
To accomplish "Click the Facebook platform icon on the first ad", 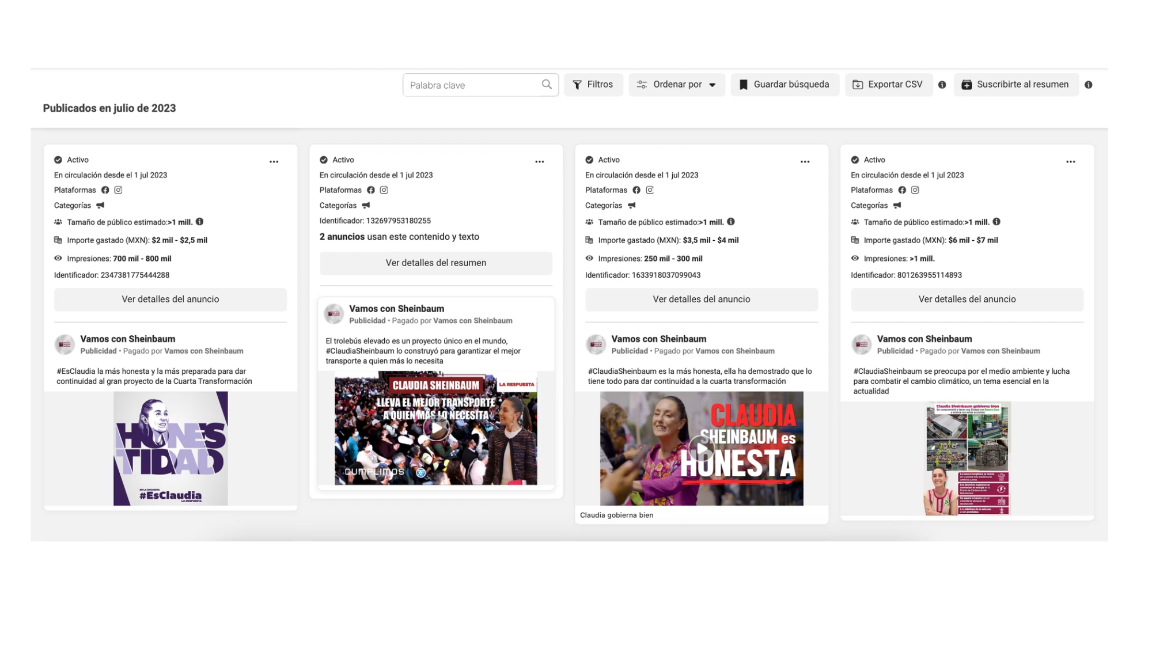I will click(104, 189).
